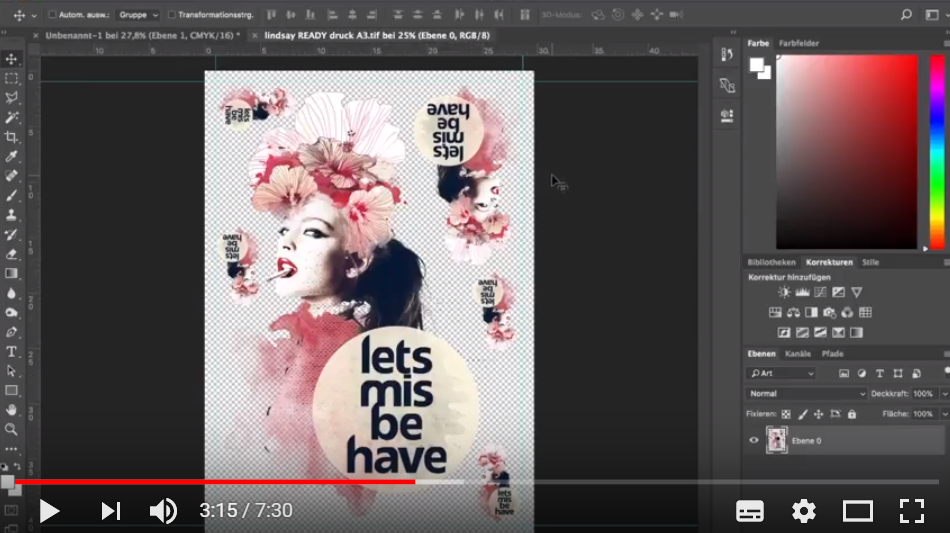Select the Dodge tool

pos(12,313)
